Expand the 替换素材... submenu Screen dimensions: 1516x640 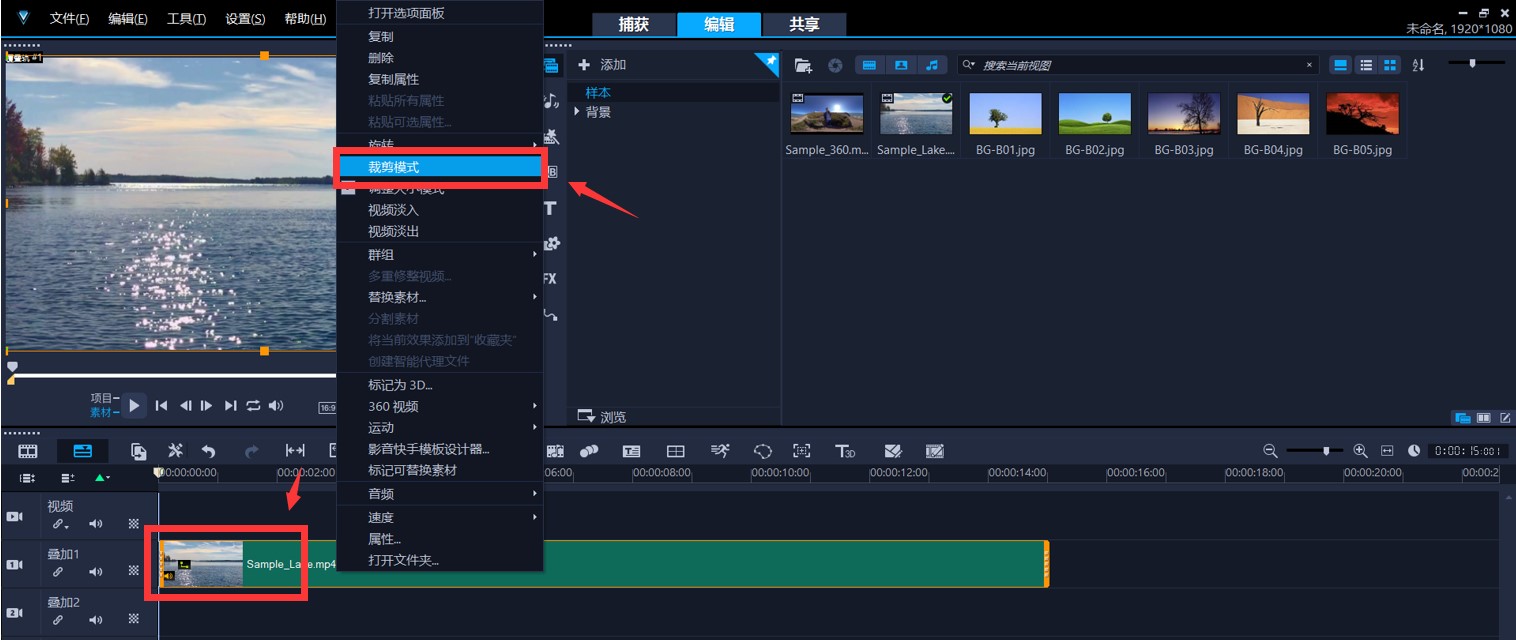(440, 297)
